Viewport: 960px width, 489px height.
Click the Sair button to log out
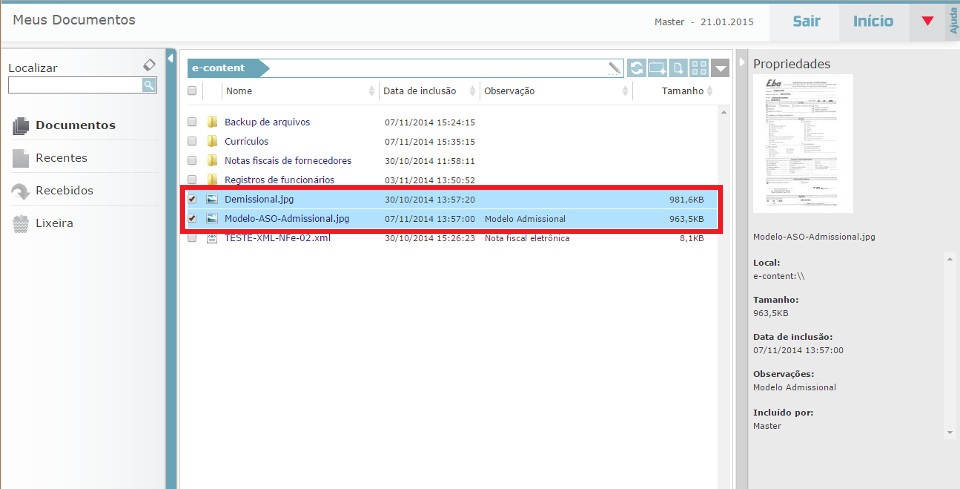click(x=807, y=21)
